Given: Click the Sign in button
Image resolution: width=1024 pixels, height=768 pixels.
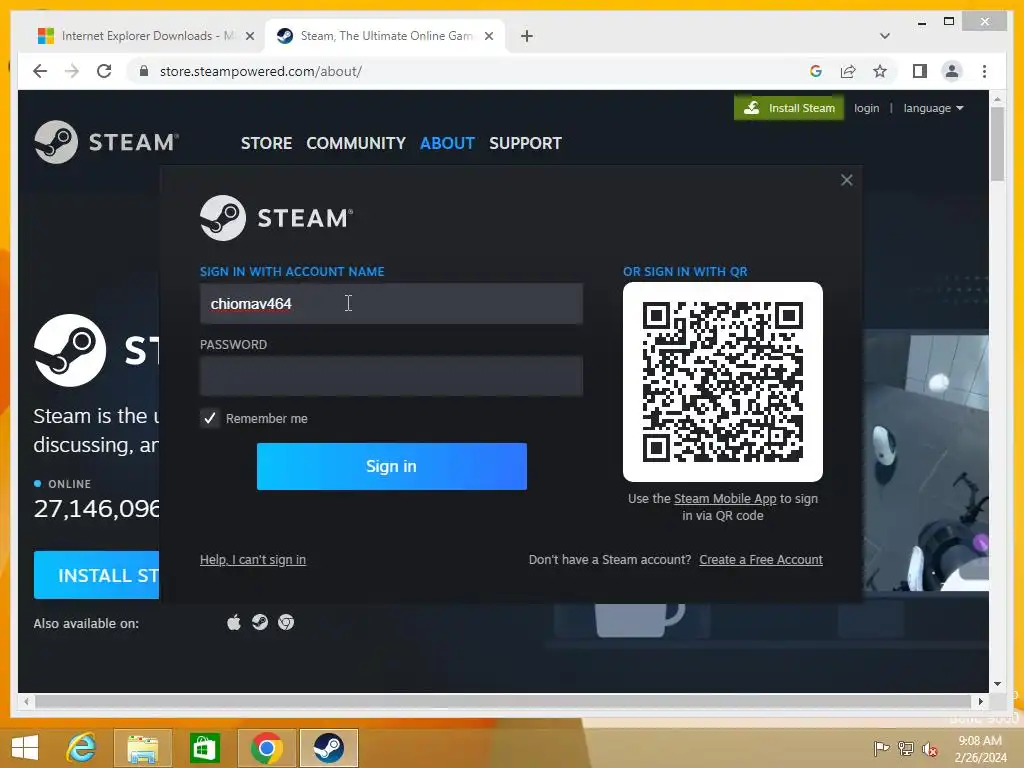Looking at the screenshot, I should [391, 466].
